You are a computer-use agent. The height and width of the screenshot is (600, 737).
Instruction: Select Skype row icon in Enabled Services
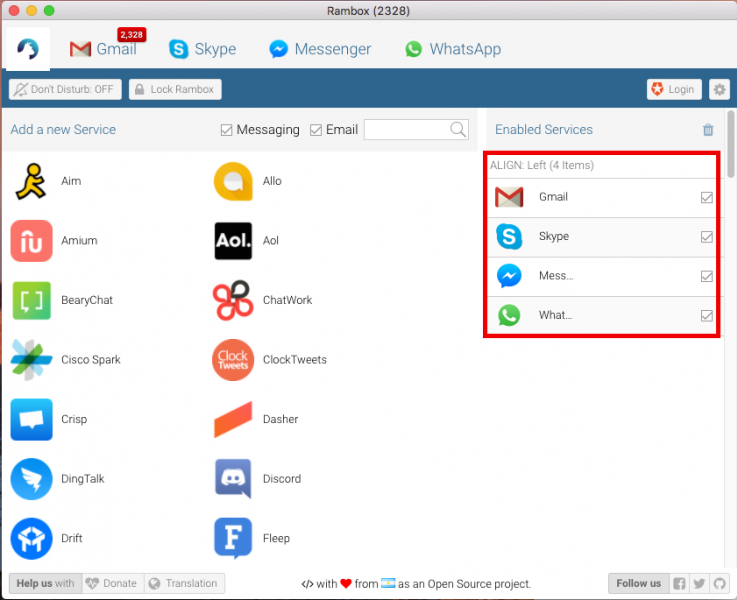[x=509, y=237]
